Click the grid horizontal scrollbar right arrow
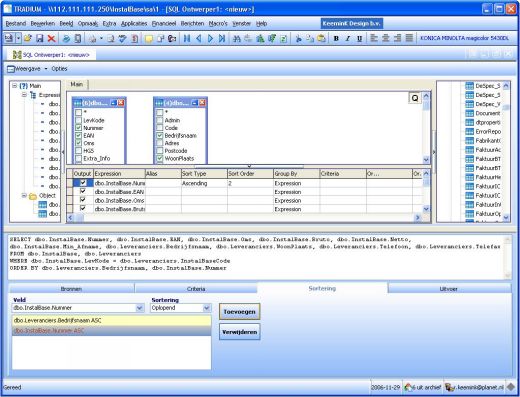This screenshot has width=520, height=397. click(x=418, y=218)
